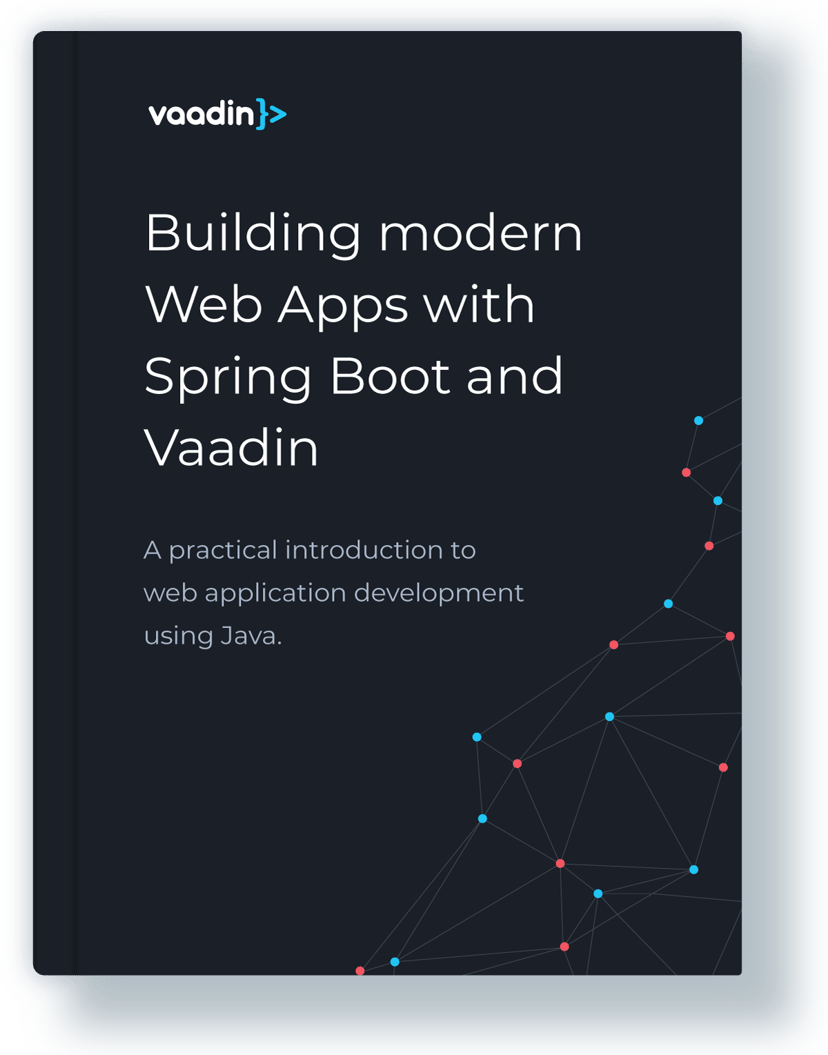Viewport: 828px width, 1055px height.
Task: Click the red dot beside the title edge
Action: pyautogui.click(x=686, y=471)
